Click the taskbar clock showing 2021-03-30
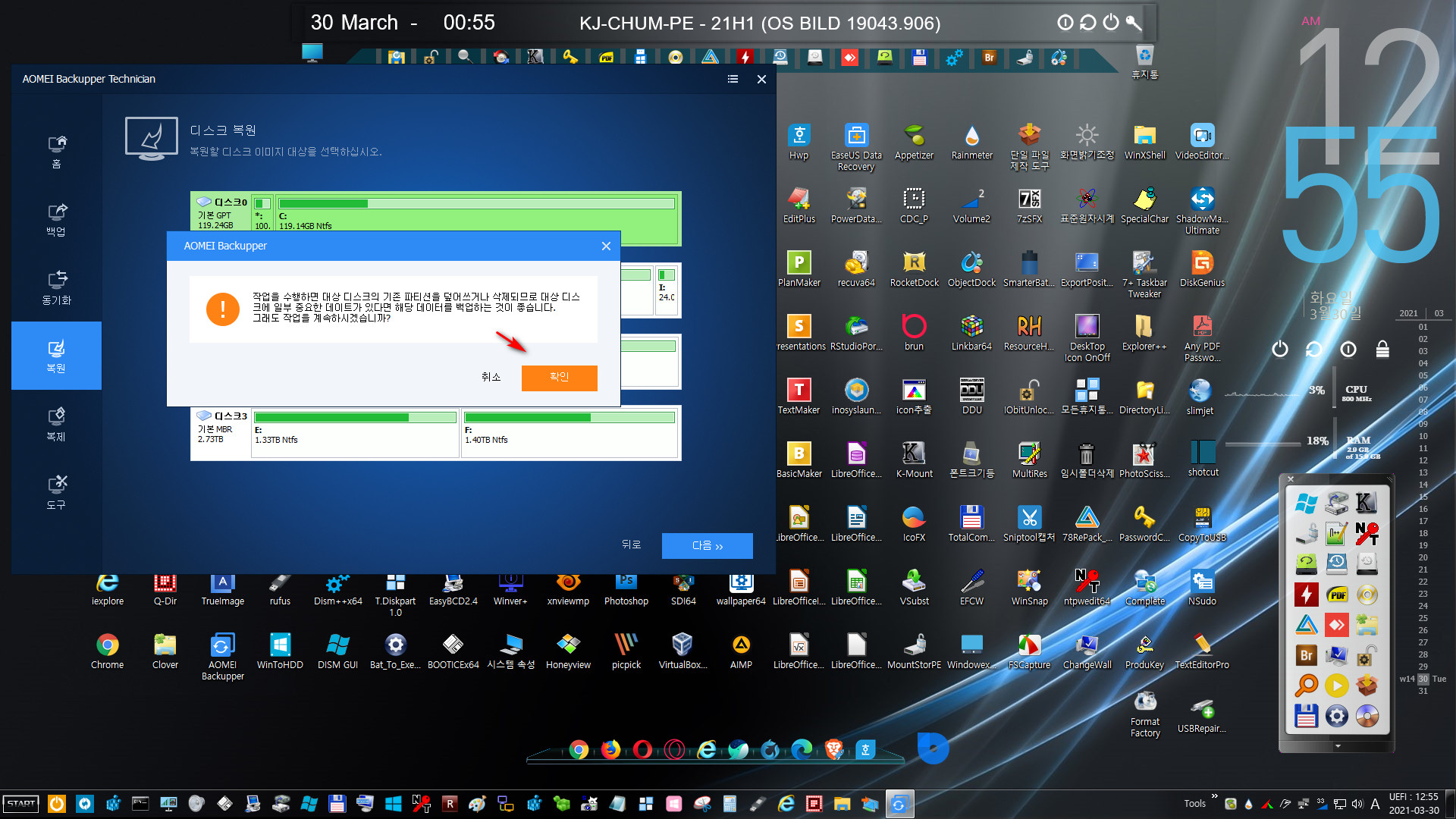 click(x=1414, y=804)
